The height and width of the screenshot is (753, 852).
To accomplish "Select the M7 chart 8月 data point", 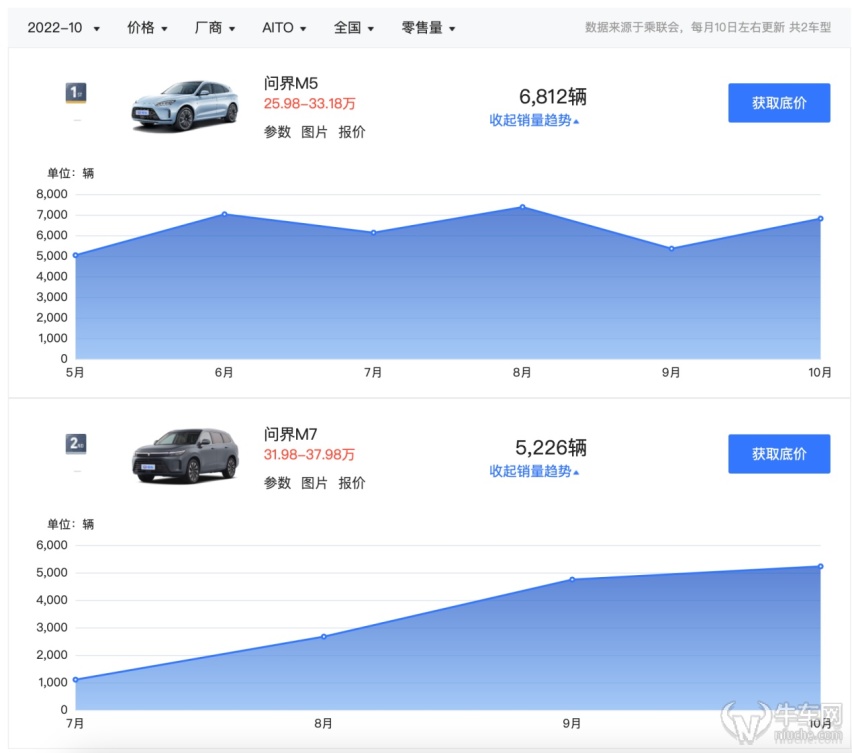I will [324, 637].
